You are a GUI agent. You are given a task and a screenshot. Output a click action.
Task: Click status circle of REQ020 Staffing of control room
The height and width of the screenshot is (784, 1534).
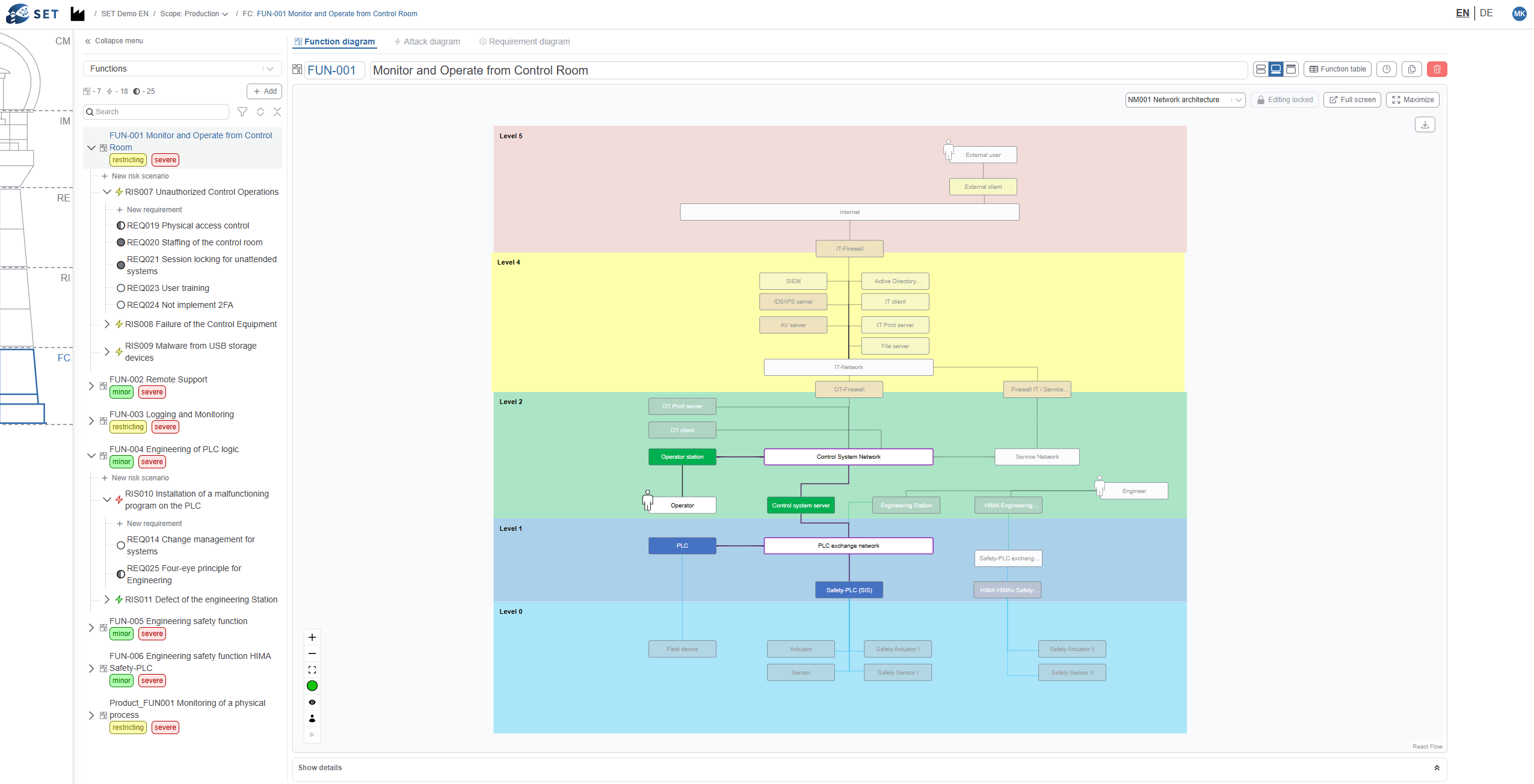tap(121, 243)
